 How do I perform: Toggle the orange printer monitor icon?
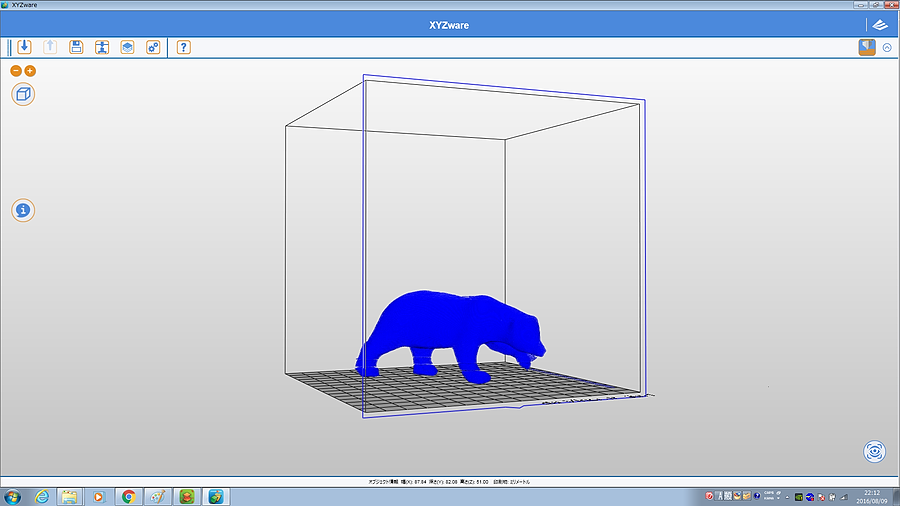[867, 47]
